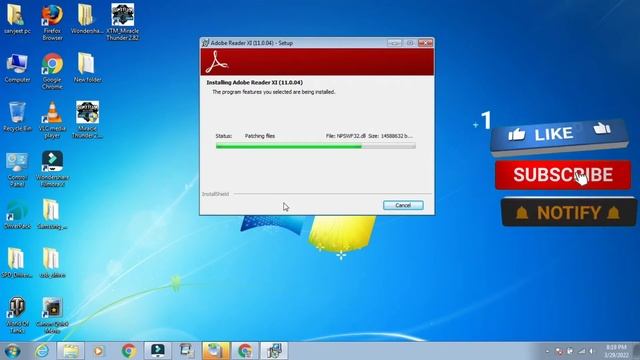
Task: Select the DriverPack desktop shortcut
Action: pyautogui.click(x=17, y=214)
